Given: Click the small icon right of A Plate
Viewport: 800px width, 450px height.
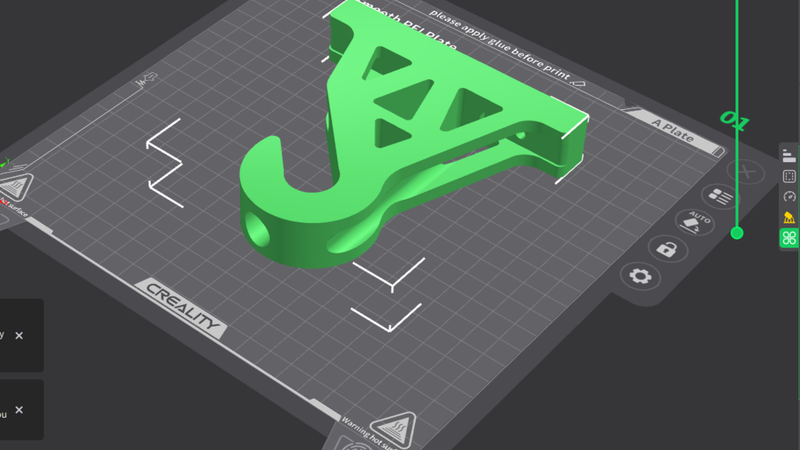Looking at the screenshot, I should click(x=718, y=151).
